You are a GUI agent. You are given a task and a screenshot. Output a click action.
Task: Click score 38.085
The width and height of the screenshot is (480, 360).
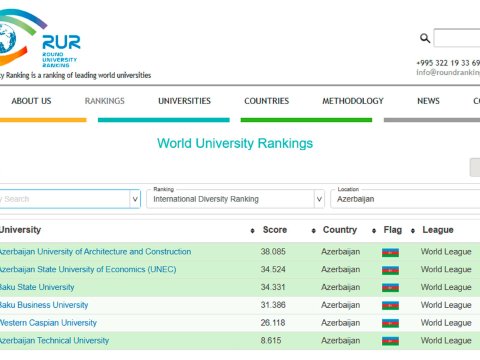pyautogui.click(x=273, y=252)
